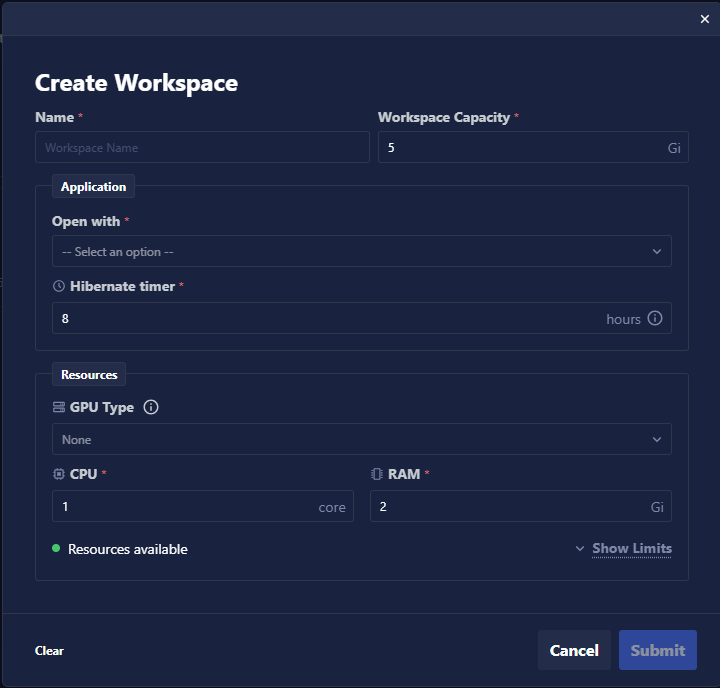The height and width of the screenshot is (688, 720).
Task: Click the 'Resources available' text
Action: tap(128, 549)
